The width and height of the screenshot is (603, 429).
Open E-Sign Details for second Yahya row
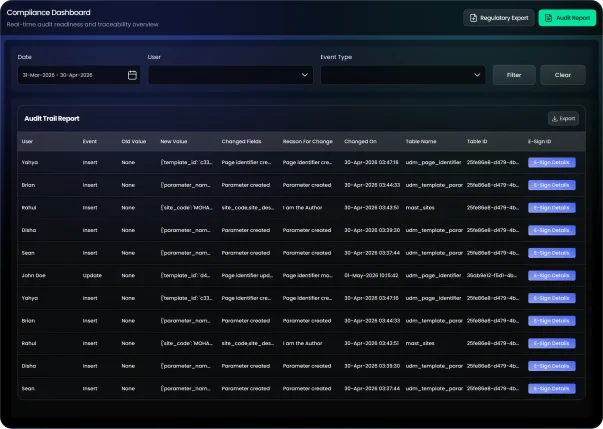pos(552,298)
